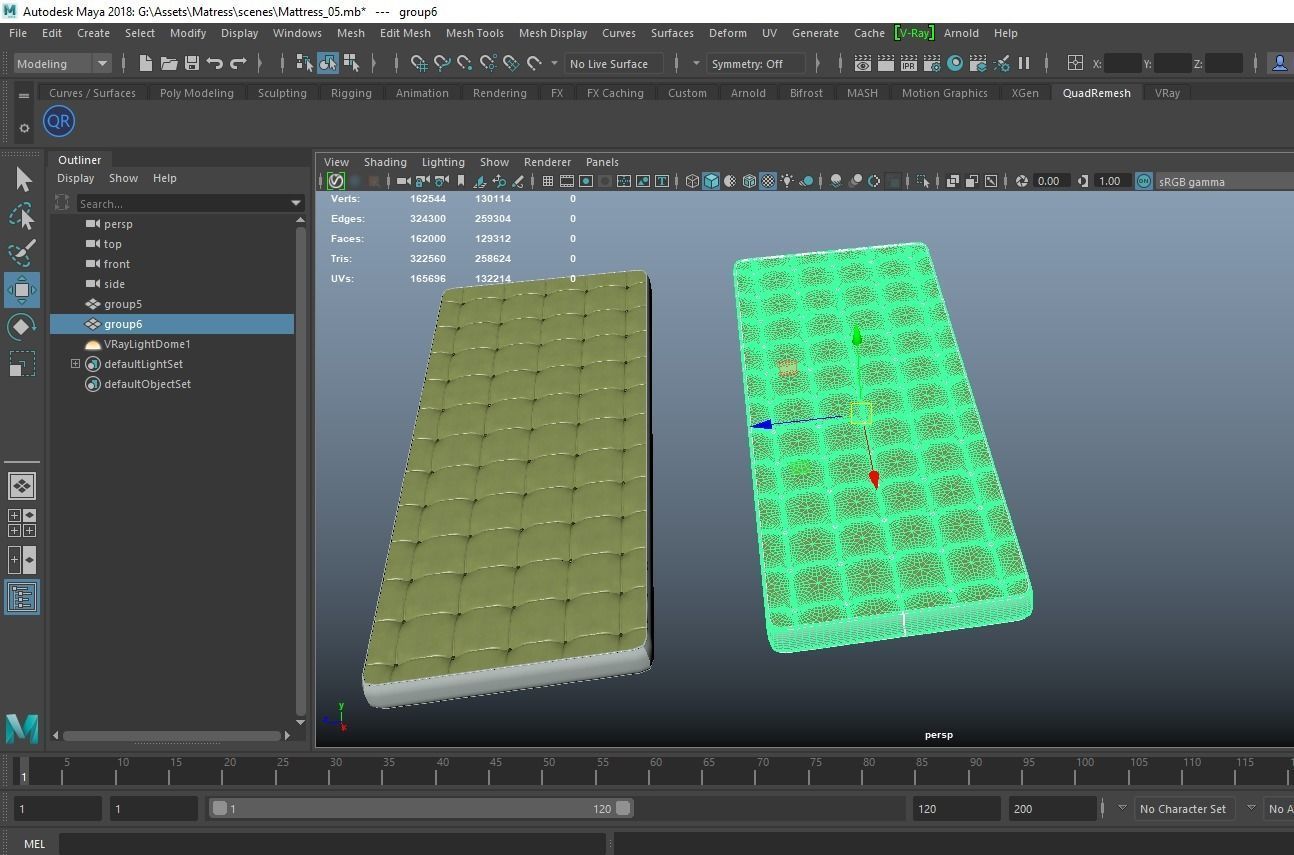Open Render View window icon

click(x=863, y=63)
